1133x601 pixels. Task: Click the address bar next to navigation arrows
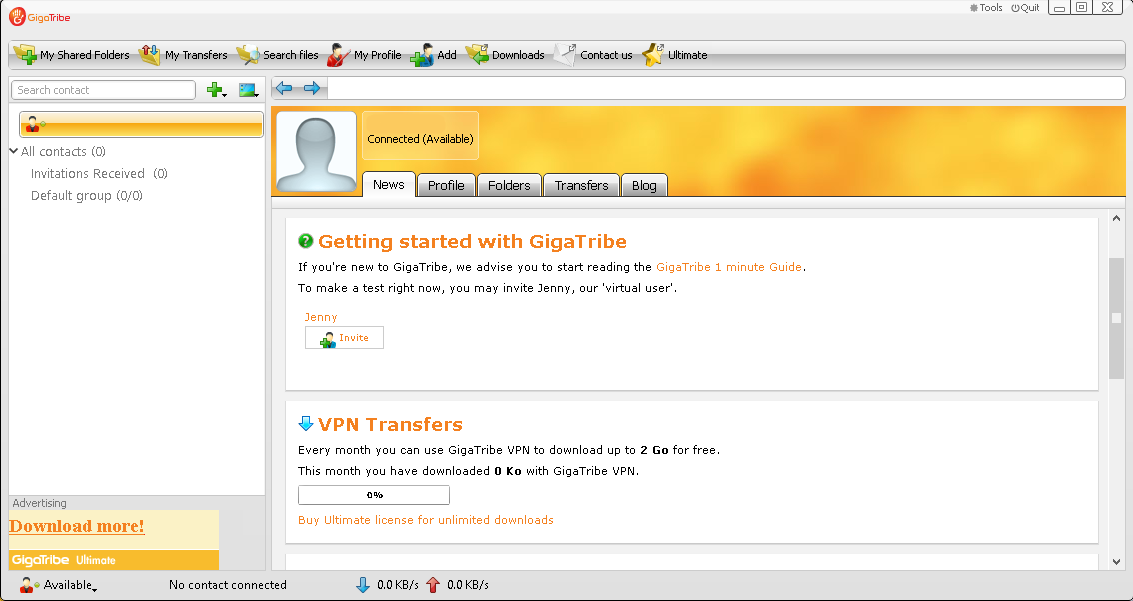tap(726, 88)
